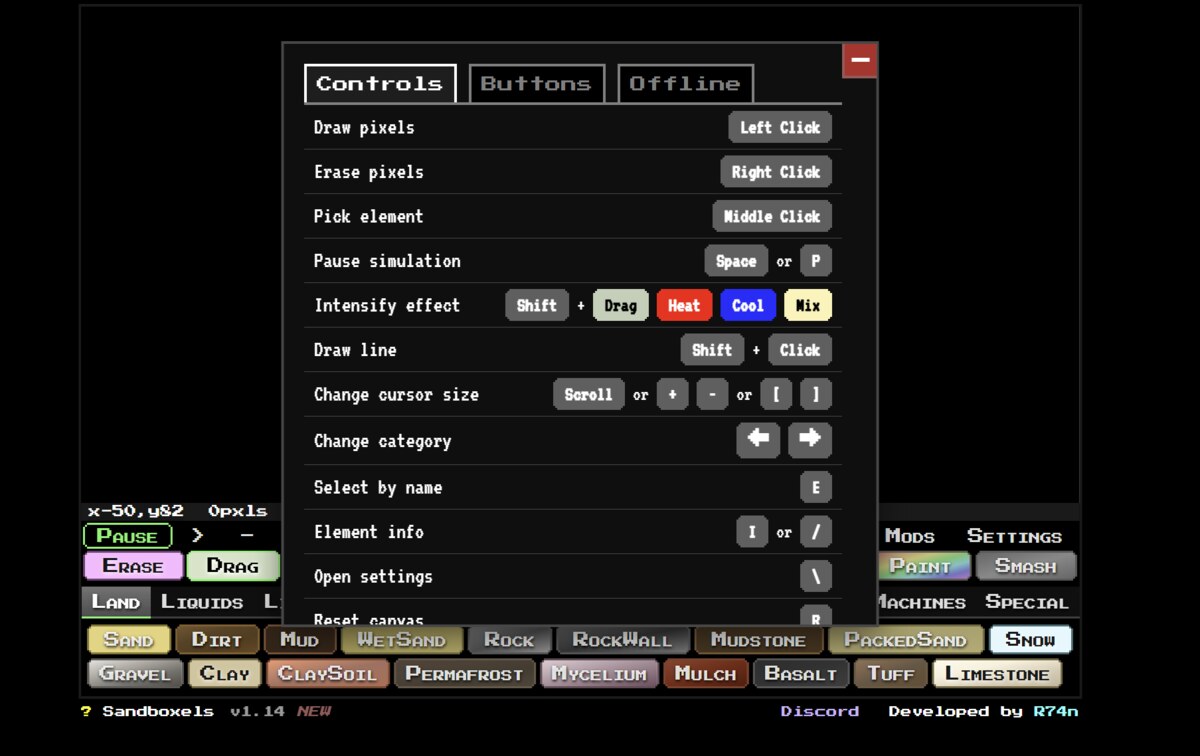This screenshot has height=756, width=1200.
Task: Select the ClaySoil element
Action: pyautogui.click(x=327, y=674)
